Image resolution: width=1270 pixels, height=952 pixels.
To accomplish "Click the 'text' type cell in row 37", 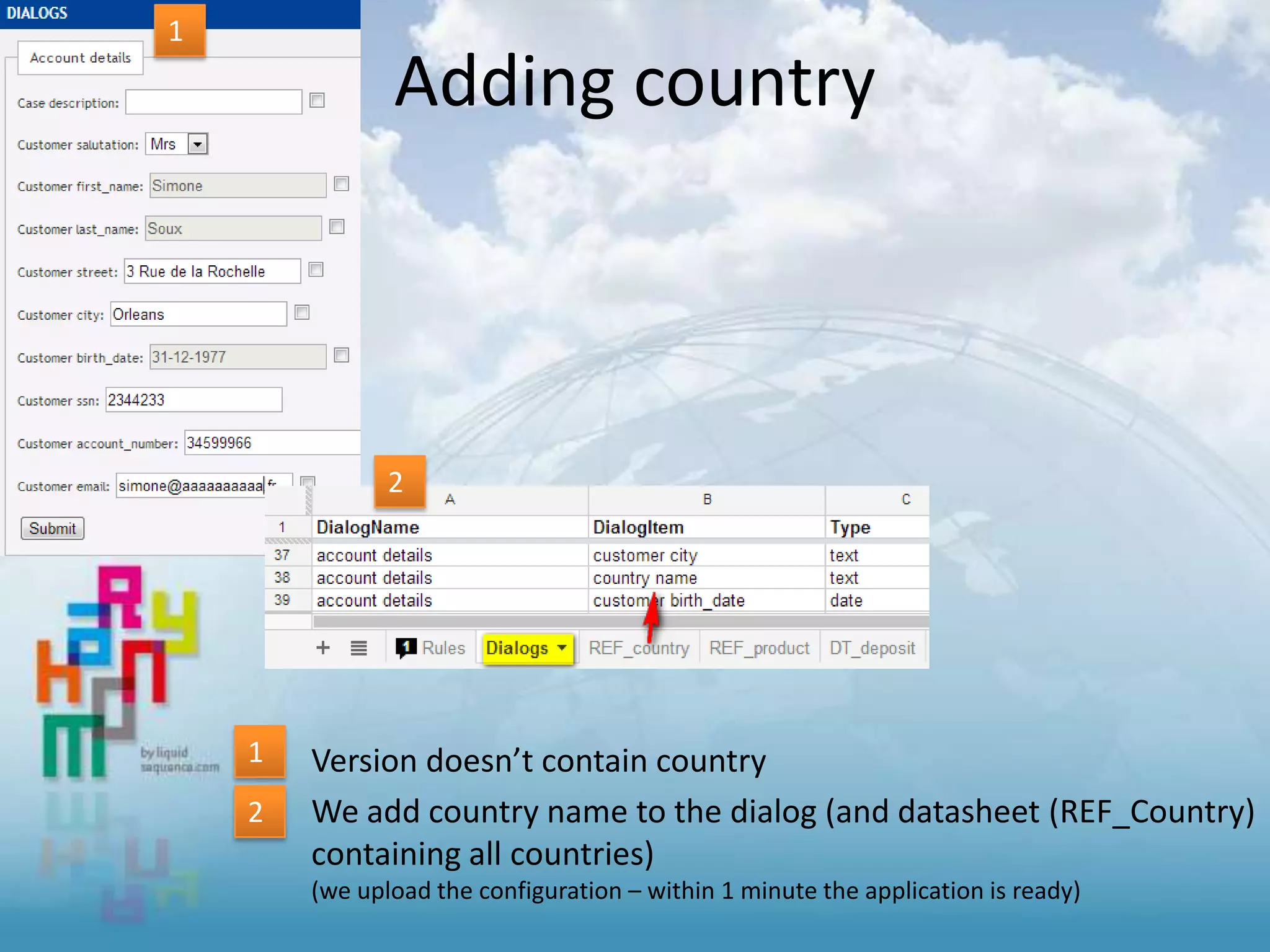I will click(877, 555).
